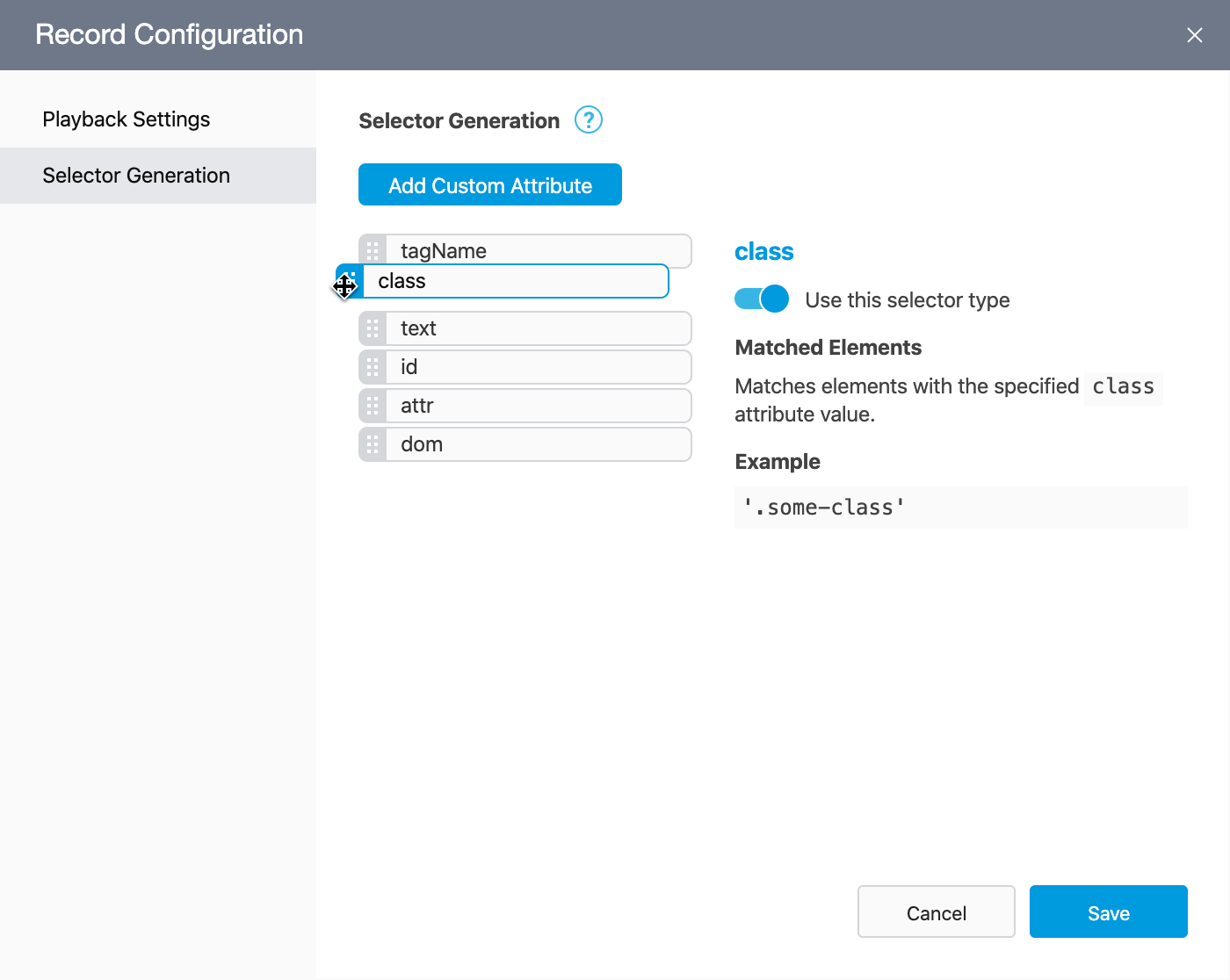Viewport: 1230px width, 980px height.
Task: Click the drag handle on attr row
Action: [x=373, y=406]
